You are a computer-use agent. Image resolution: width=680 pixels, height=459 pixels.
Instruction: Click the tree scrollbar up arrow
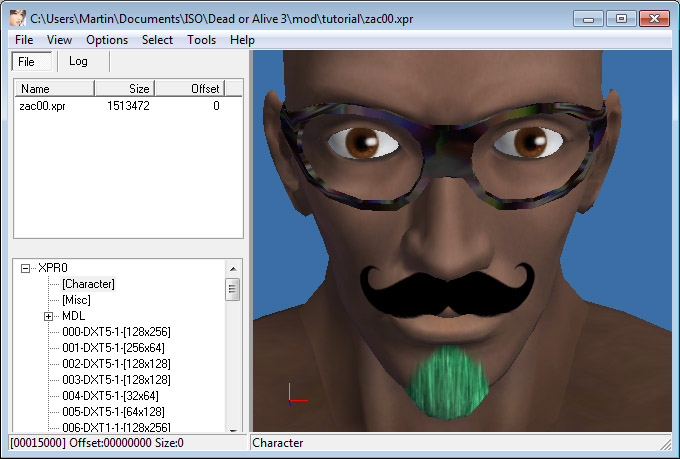point(233,269)
